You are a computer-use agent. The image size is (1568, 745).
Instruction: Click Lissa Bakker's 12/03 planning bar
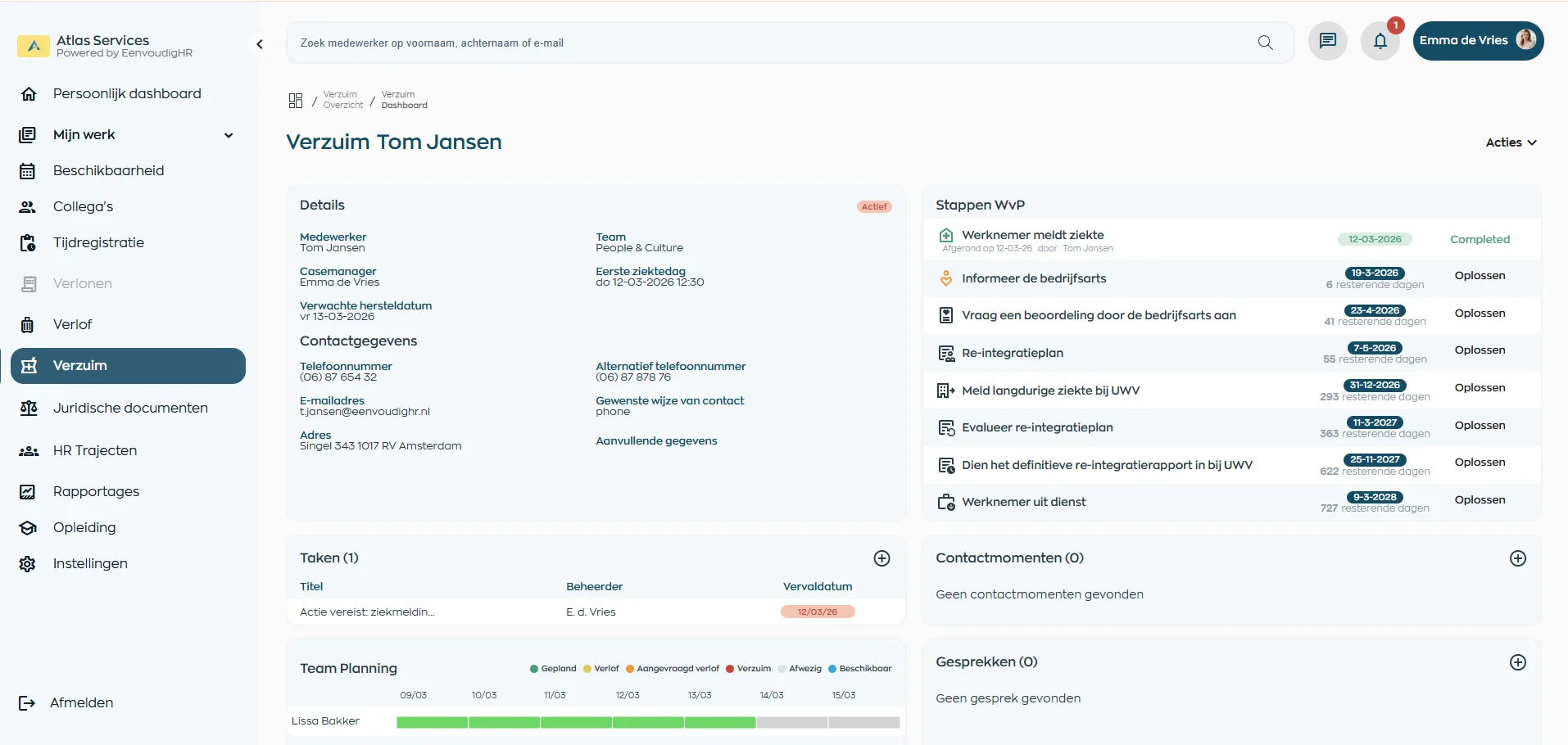647,722
